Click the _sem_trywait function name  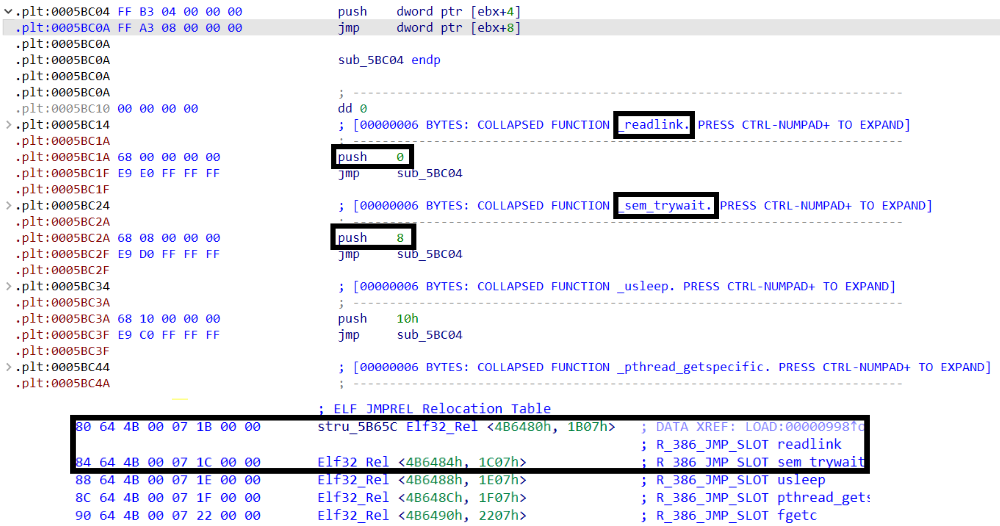coord(665,206)
